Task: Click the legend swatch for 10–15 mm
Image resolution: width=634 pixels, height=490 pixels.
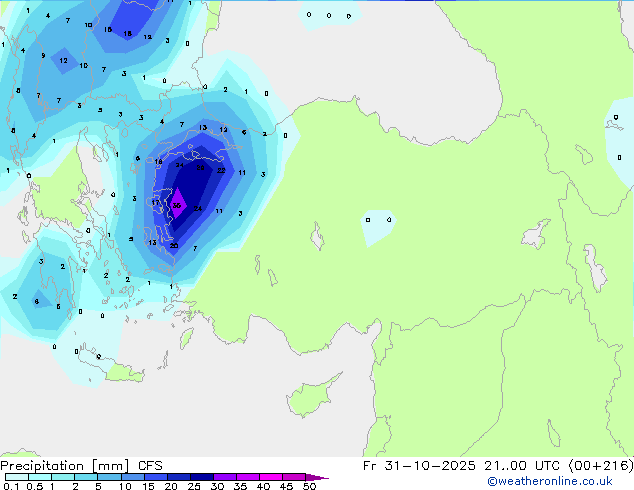Action: (x=133, y=477)
